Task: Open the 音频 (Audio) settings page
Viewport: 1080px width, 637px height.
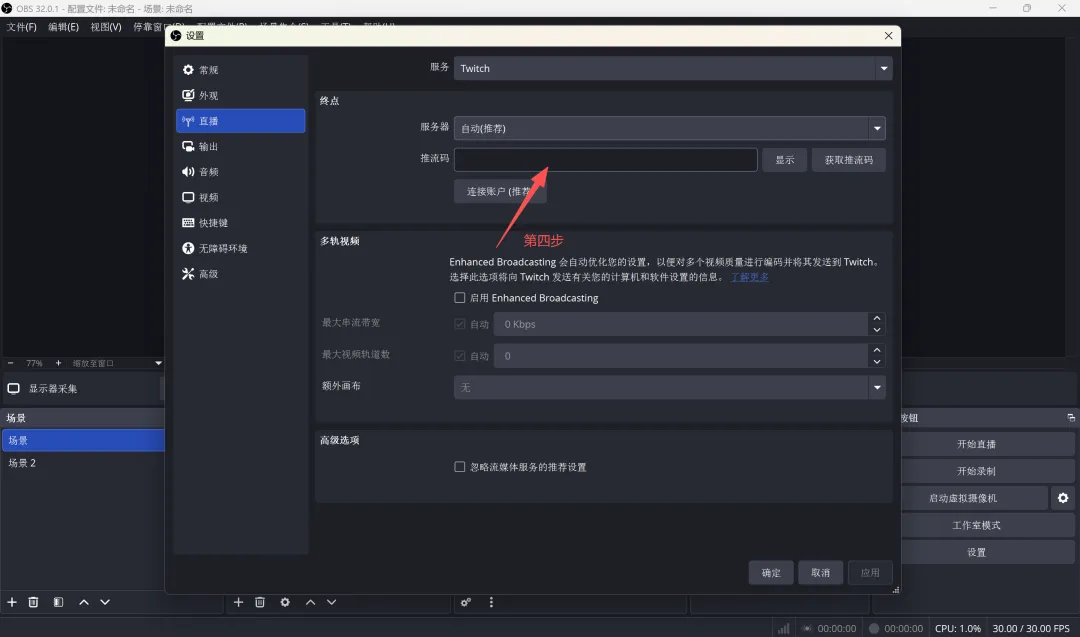Action: (x=240, y=171)
